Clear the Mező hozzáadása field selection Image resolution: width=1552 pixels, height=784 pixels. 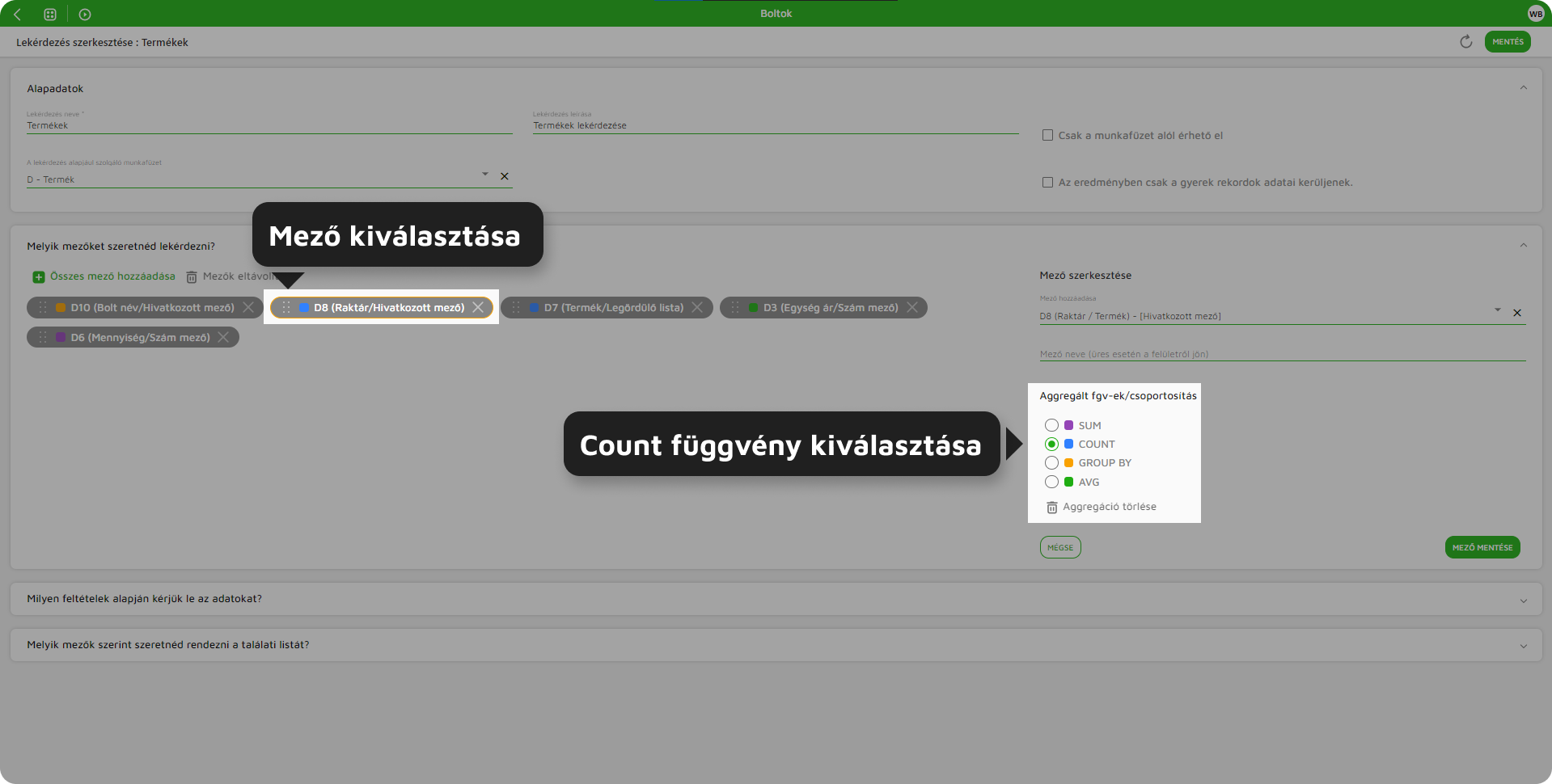(x=1517, y=313)
